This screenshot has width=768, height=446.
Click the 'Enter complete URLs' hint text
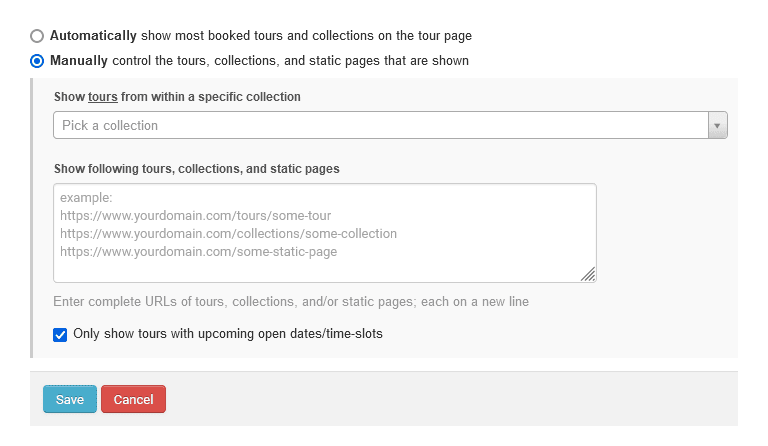click(x=291, y=302)
